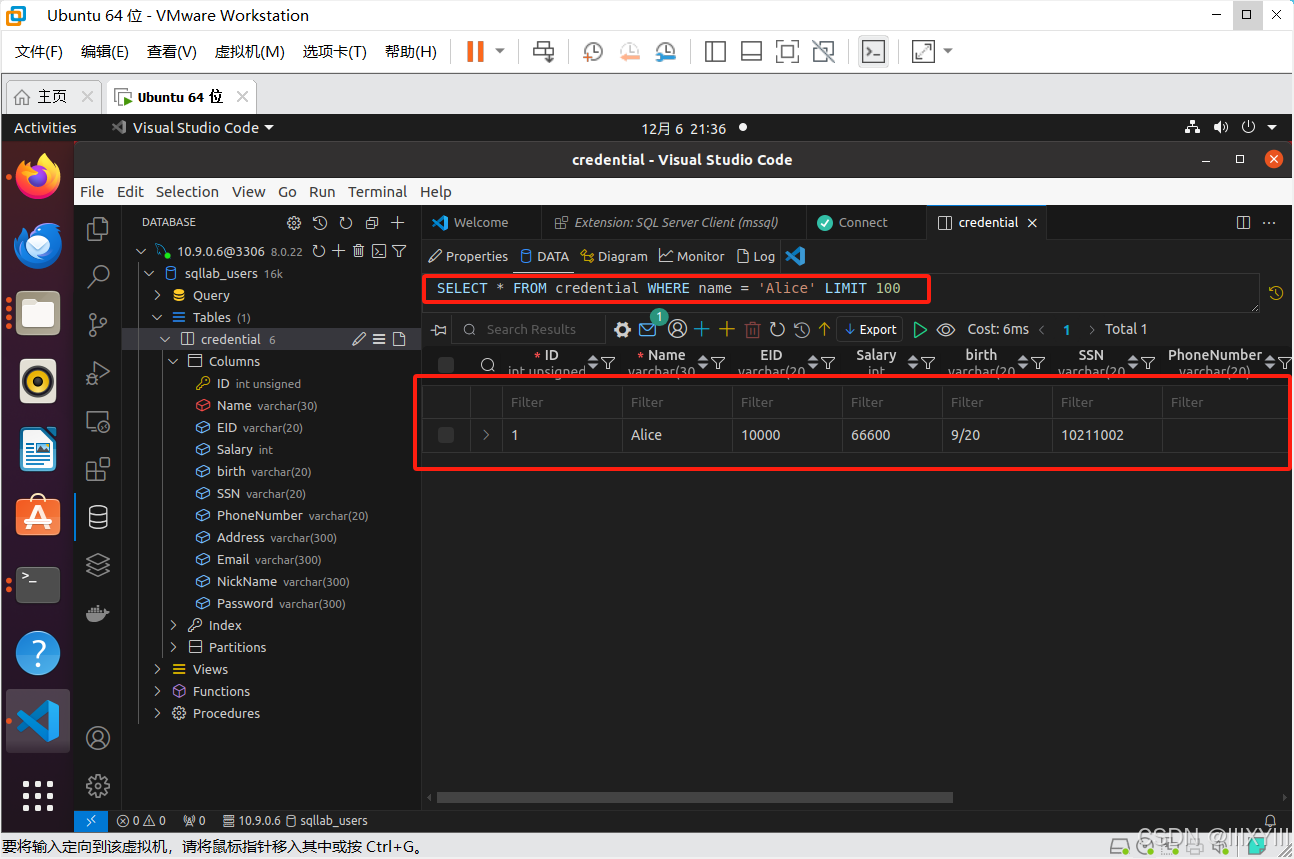Expand the Views node in the sidebar
This screenshot has width=1294, height=859.
[x=157, y=669]
